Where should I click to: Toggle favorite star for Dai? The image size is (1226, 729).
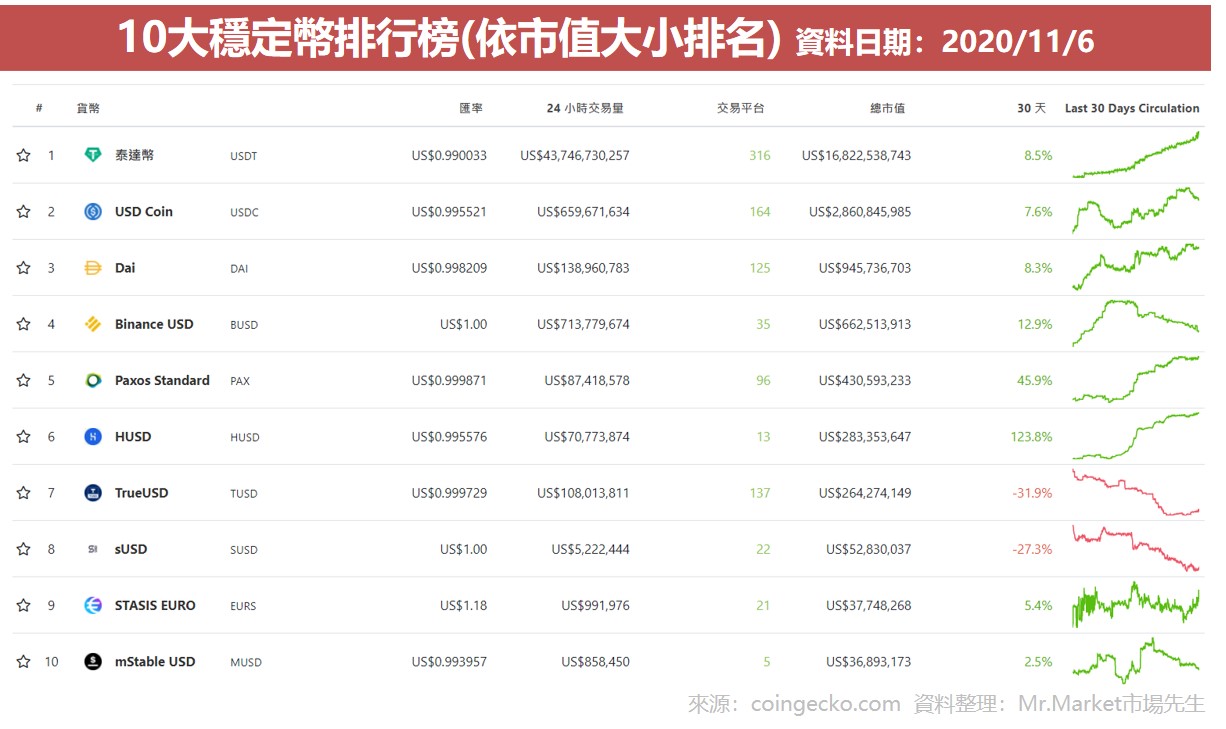23,268
